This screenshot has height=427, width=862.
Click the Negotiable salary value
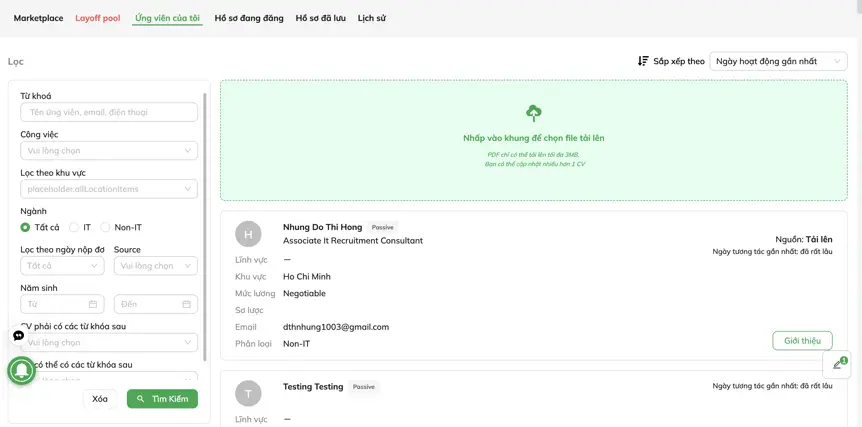click(x=304, y=293)
